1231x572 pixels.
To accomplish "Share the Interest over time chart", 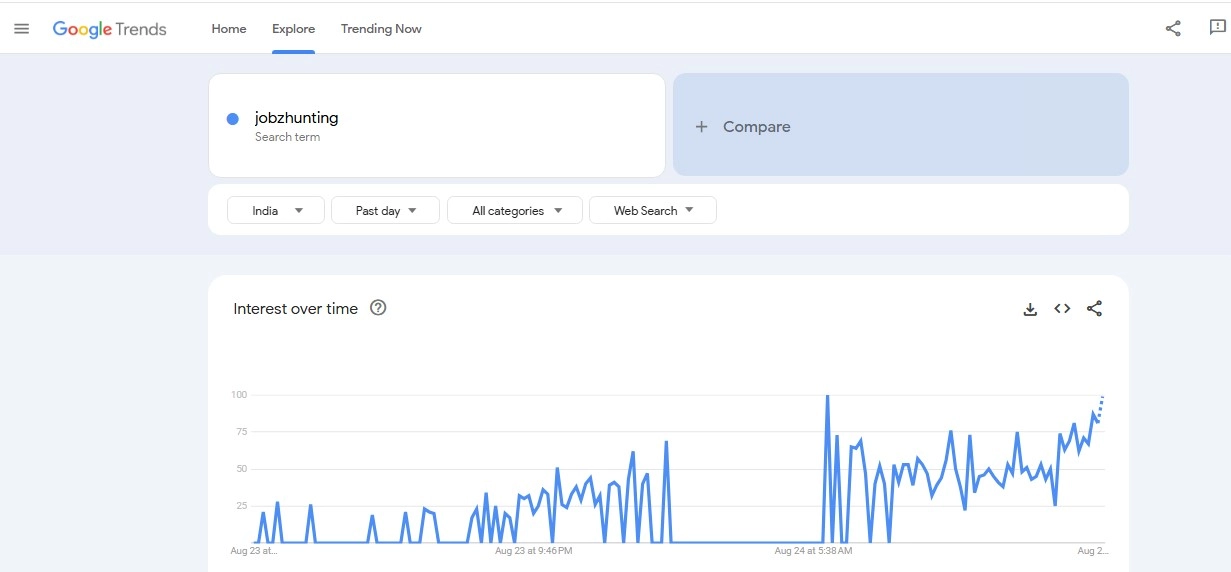I will (x=1094, y=309).
